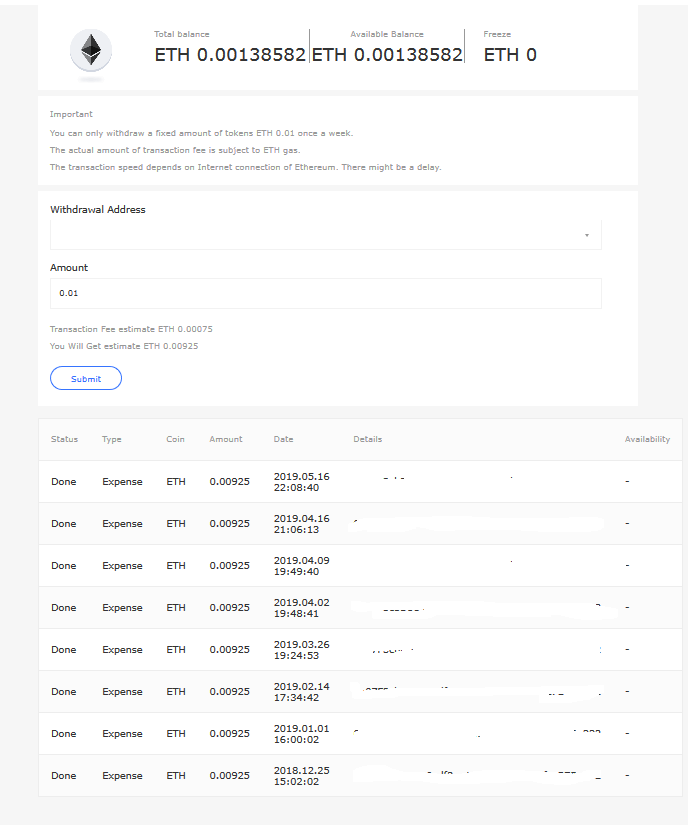Select the date 2018.12.25 15:02:02

[x=301, y=776]
